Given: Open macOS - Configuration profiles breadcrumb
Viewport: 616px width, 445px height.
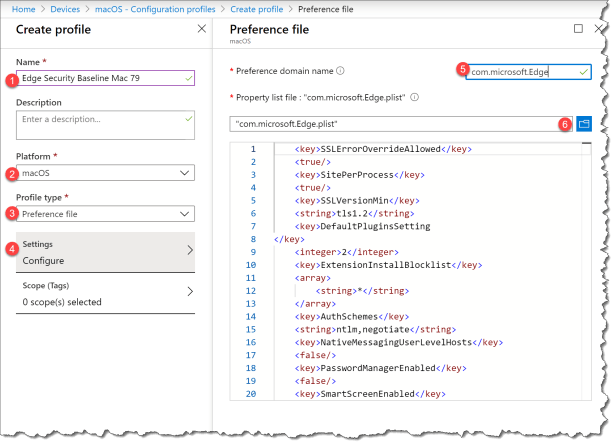Looking at the screenshot, I should point(155,9).
